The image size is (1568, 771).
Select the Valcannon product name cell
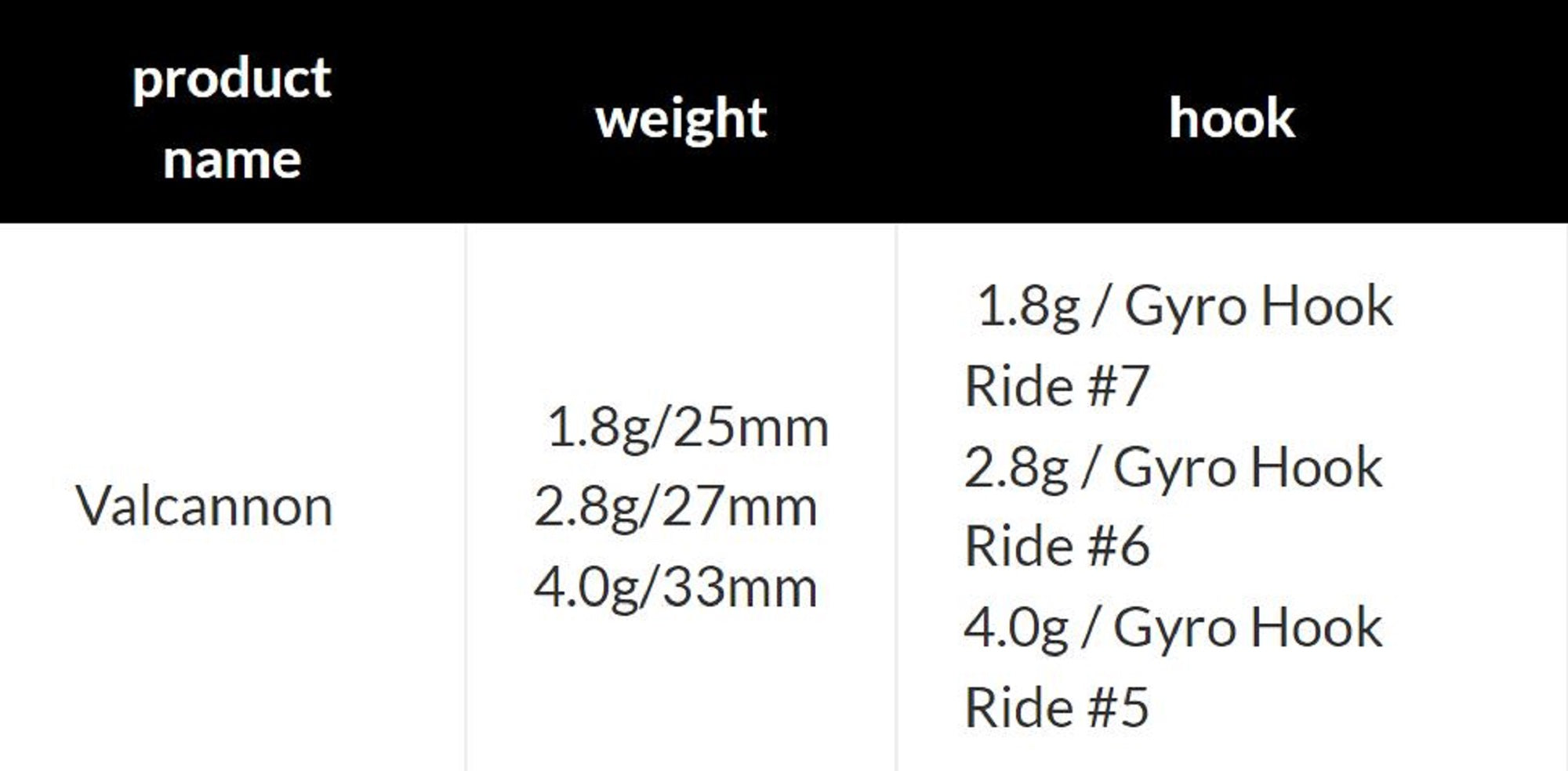click(x=204, y=506)
